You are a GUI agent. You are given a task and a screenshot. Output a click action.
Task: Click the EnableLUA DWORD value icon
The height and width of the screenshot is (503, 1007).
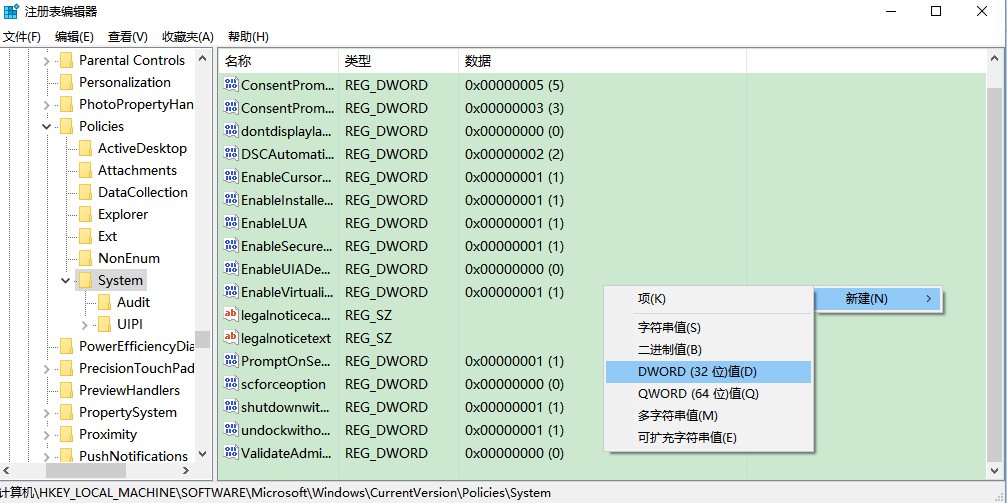click(x=231, y=223)
